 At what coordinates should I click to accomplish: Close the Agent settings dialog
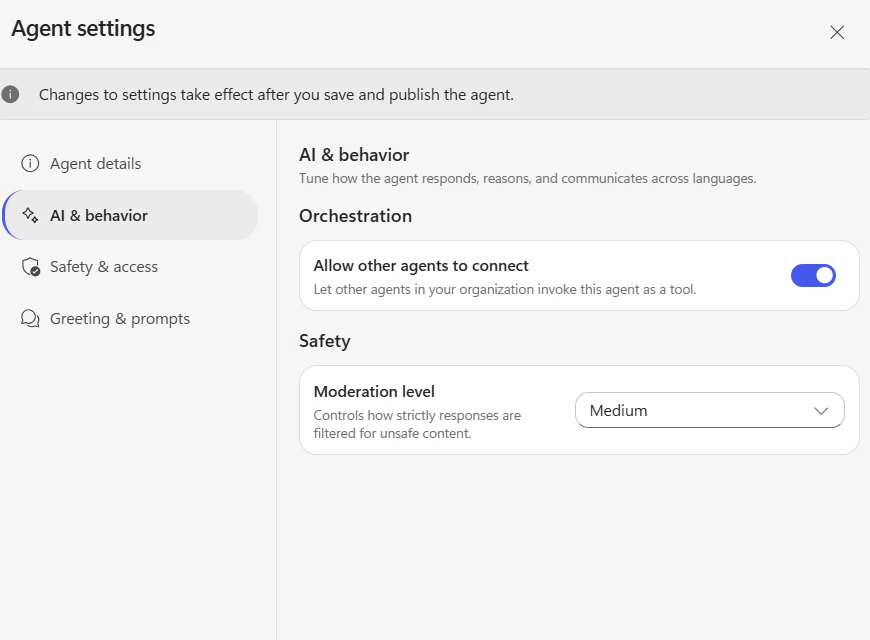coord(837,32)
